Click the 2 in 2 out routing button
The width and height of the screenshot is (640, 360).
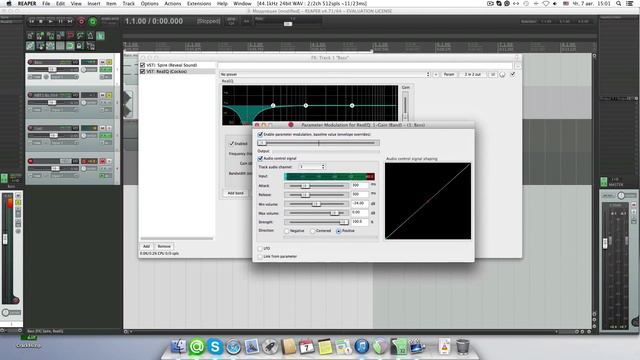tap(473, 74)
